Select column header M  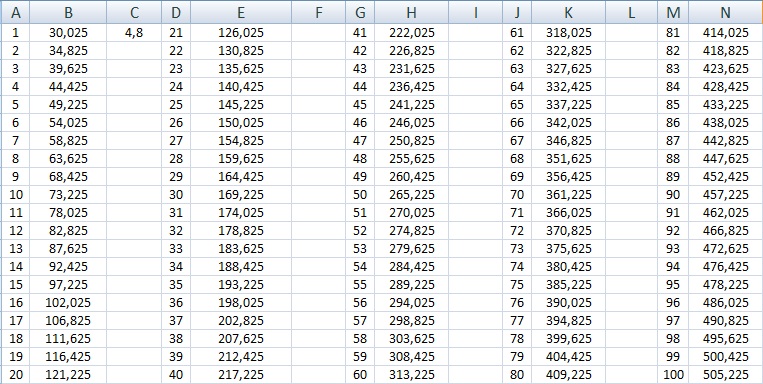[x=673, y=12]
